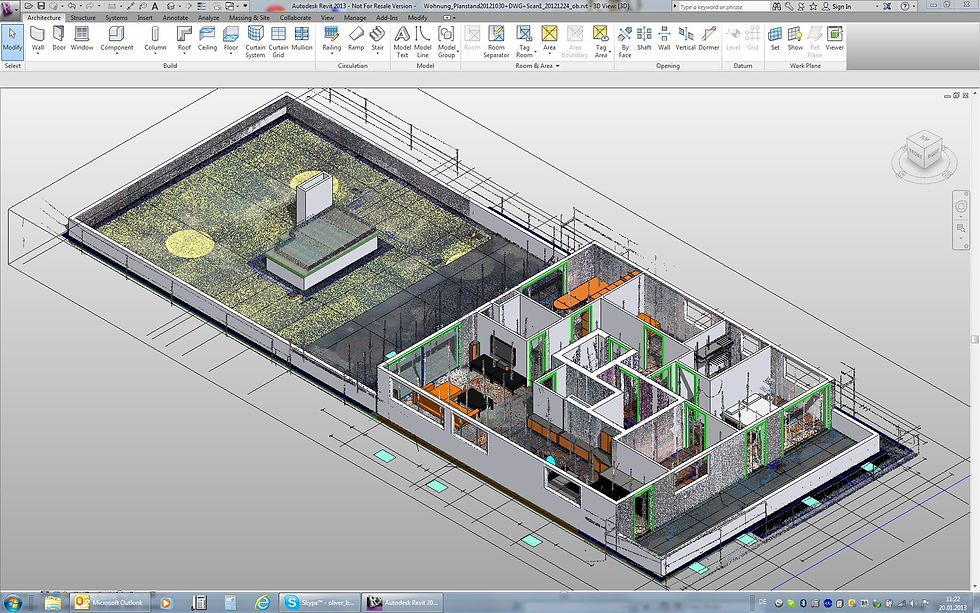The image size is (980, 613).
Task: Select the Shaft opening tool
Action: (x=644, y=39)
